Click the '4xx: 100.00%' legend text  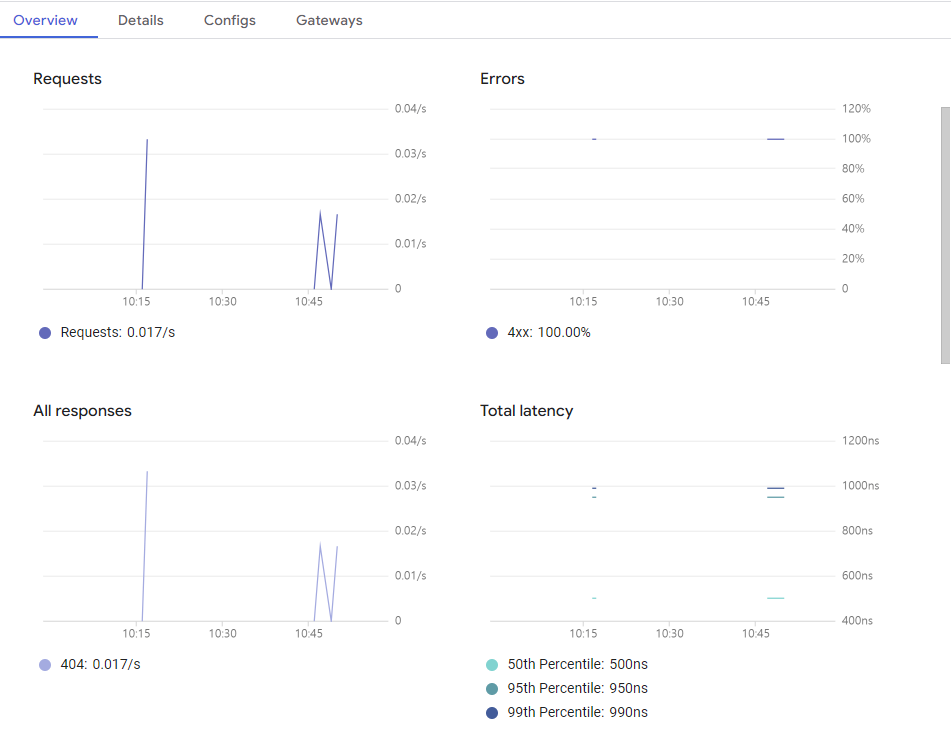(x=549, y=332)
